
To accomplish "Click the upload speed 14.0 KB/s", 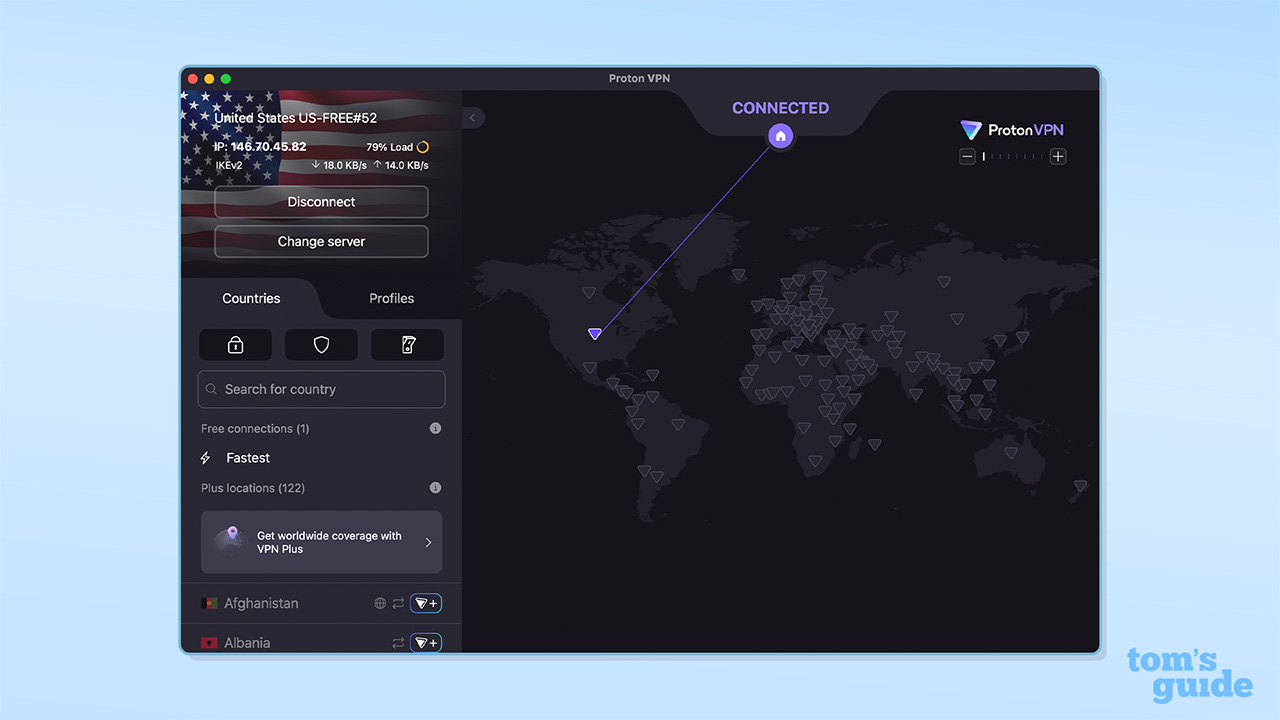I will (x=401, y=165).
